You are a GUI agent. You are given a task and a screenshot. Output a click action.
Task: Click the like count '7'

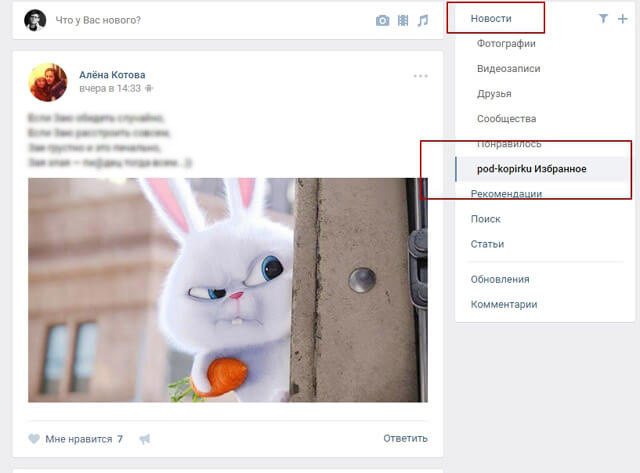pos(120,439)
